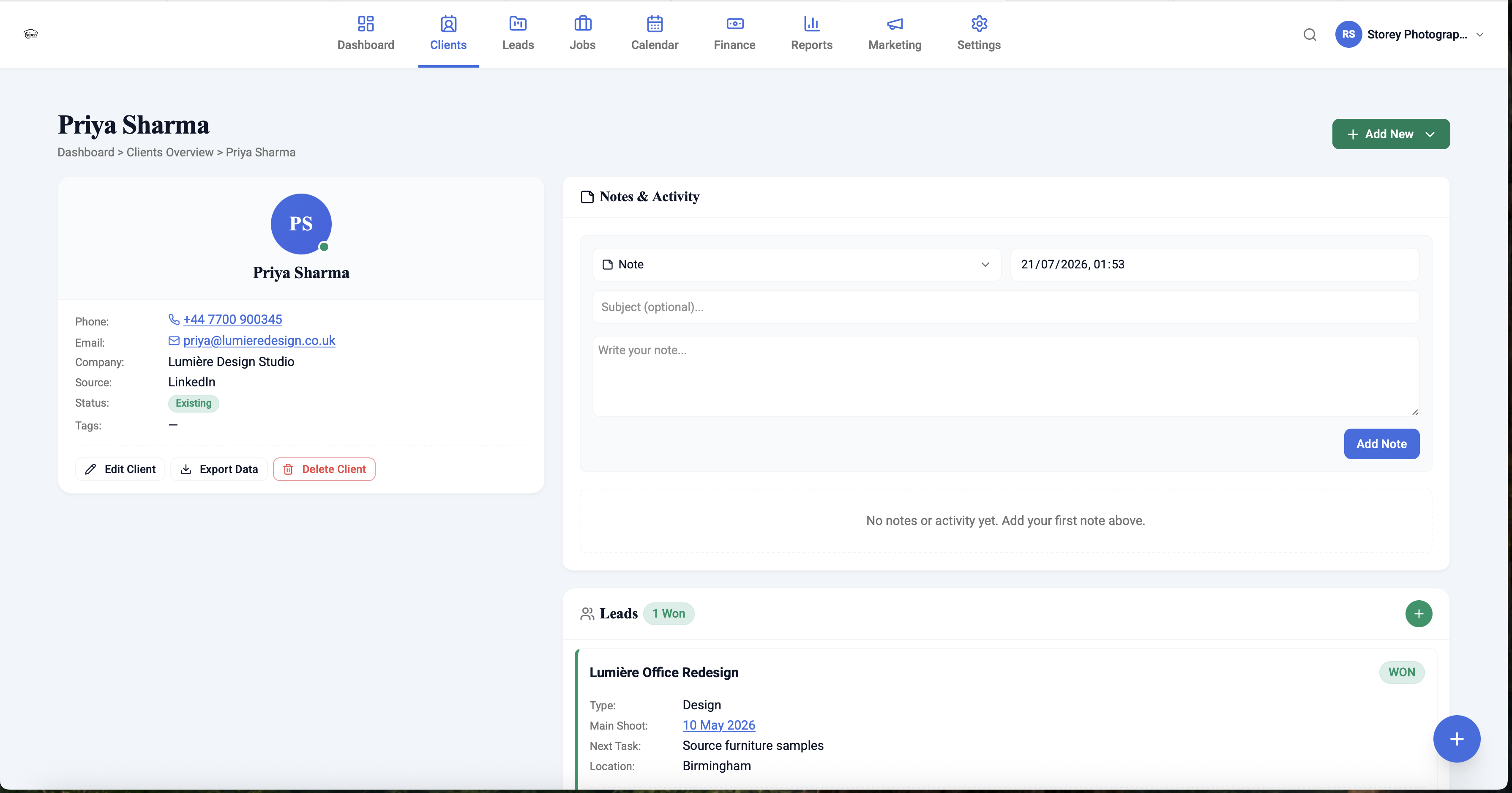1512x793 pixels.
Task: Open the 10 May 2026 shoot link
Action: coord(718,725)
